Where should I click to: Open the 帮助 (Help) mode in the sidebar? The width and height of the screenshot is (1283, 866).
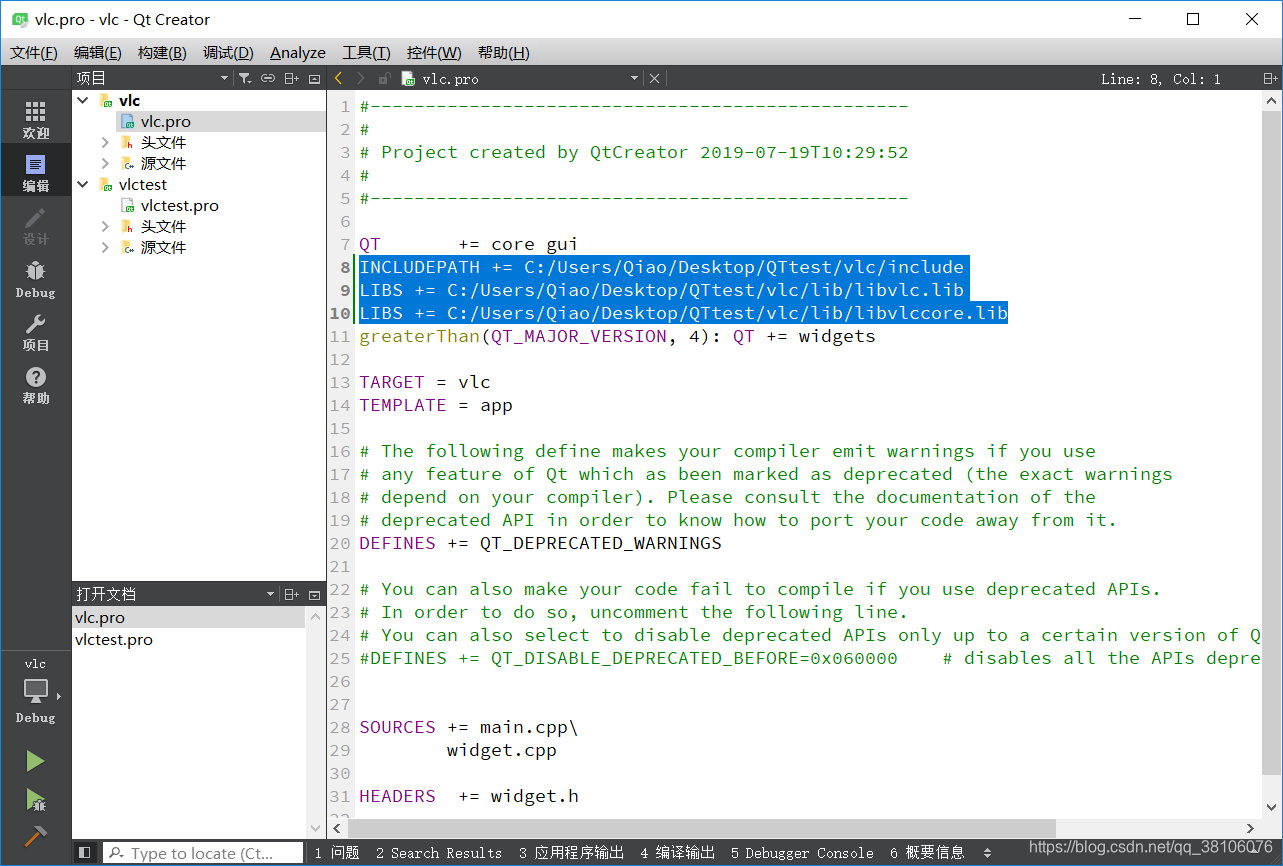[x=36, y=386]
